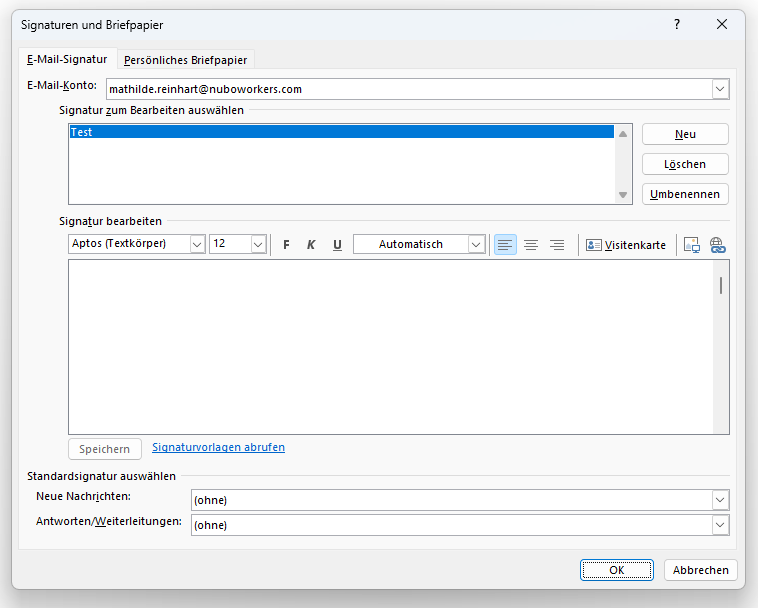This screenshot has width=758, height=608.
Task: Click the Neu button
Action: click(x=685, y=134)
